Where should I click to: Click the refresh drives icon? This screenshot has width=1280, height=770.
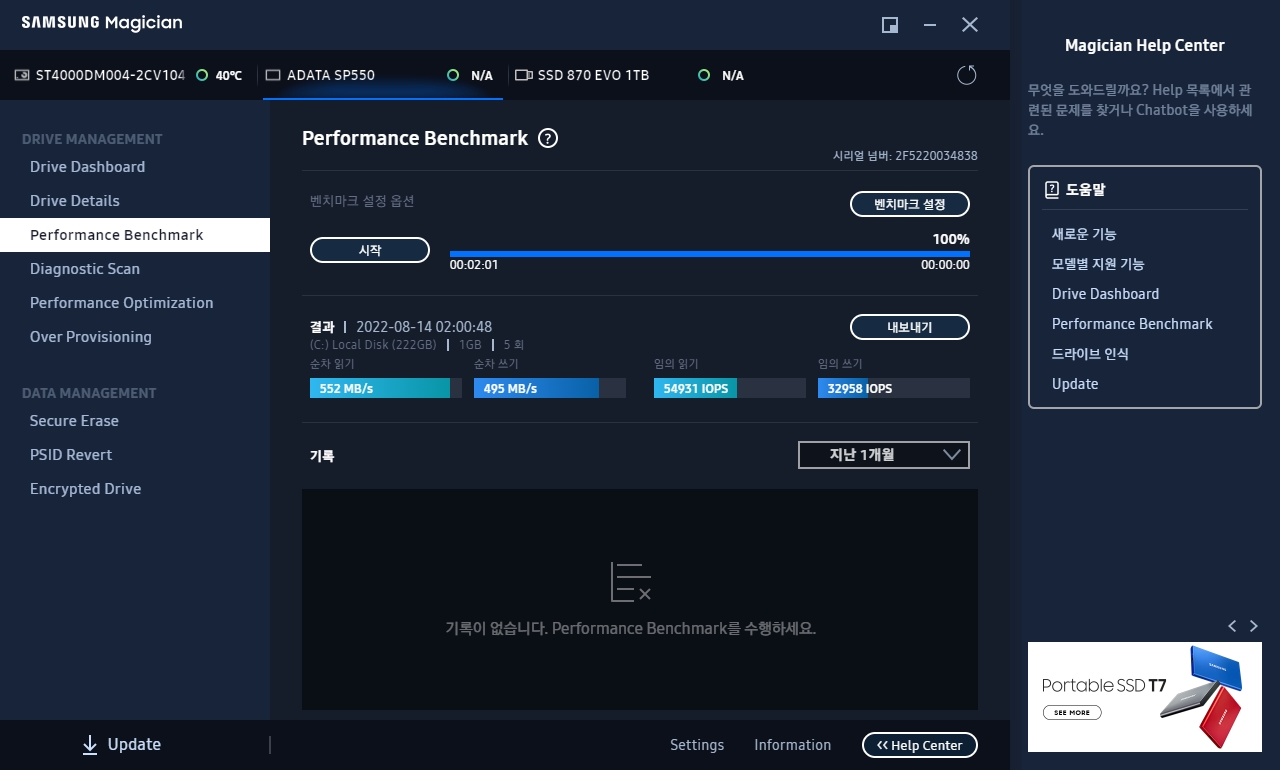pos(966,75)
